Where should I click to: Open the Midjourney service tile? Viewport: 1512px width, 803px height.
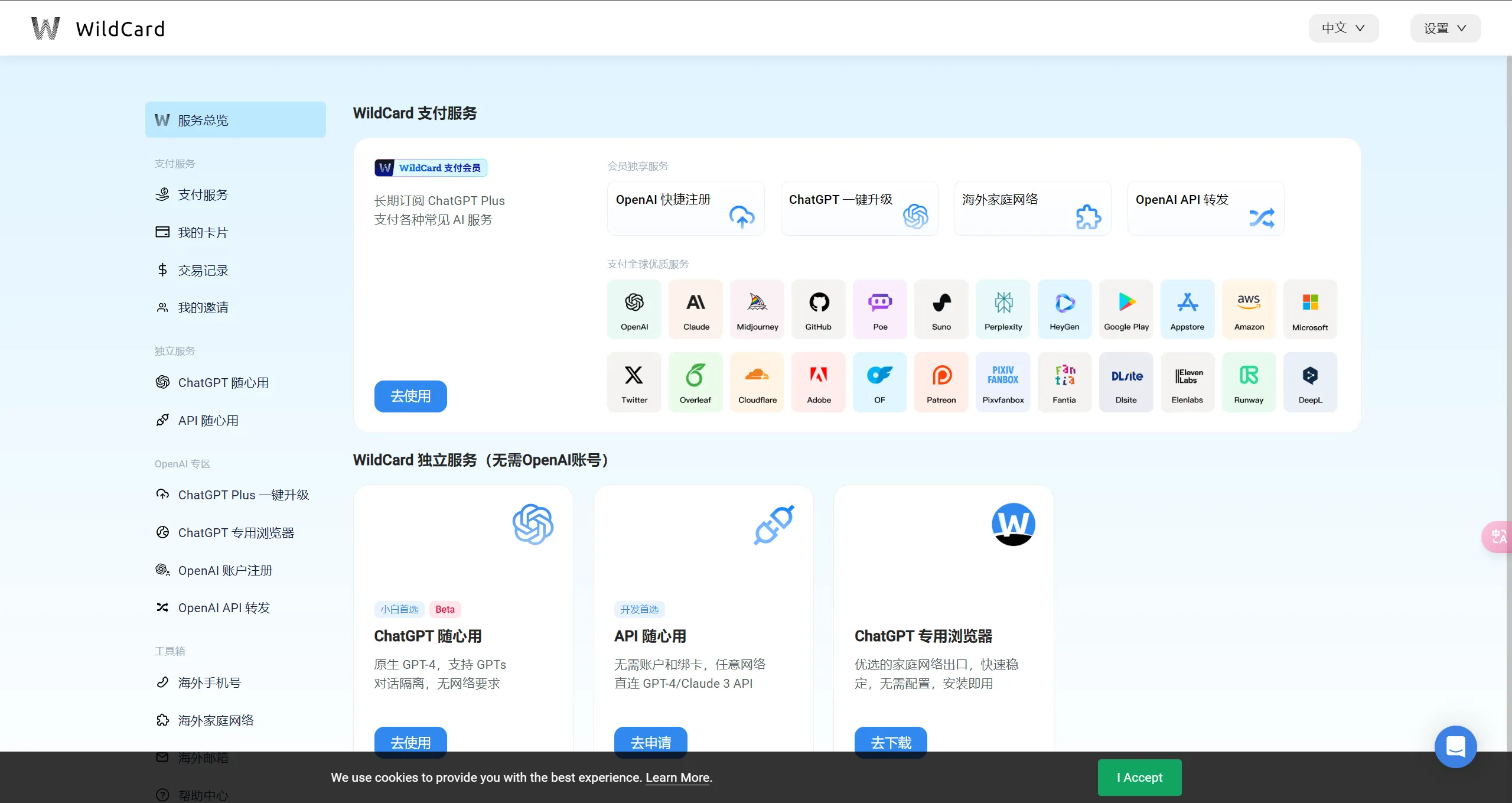point(757,309)
